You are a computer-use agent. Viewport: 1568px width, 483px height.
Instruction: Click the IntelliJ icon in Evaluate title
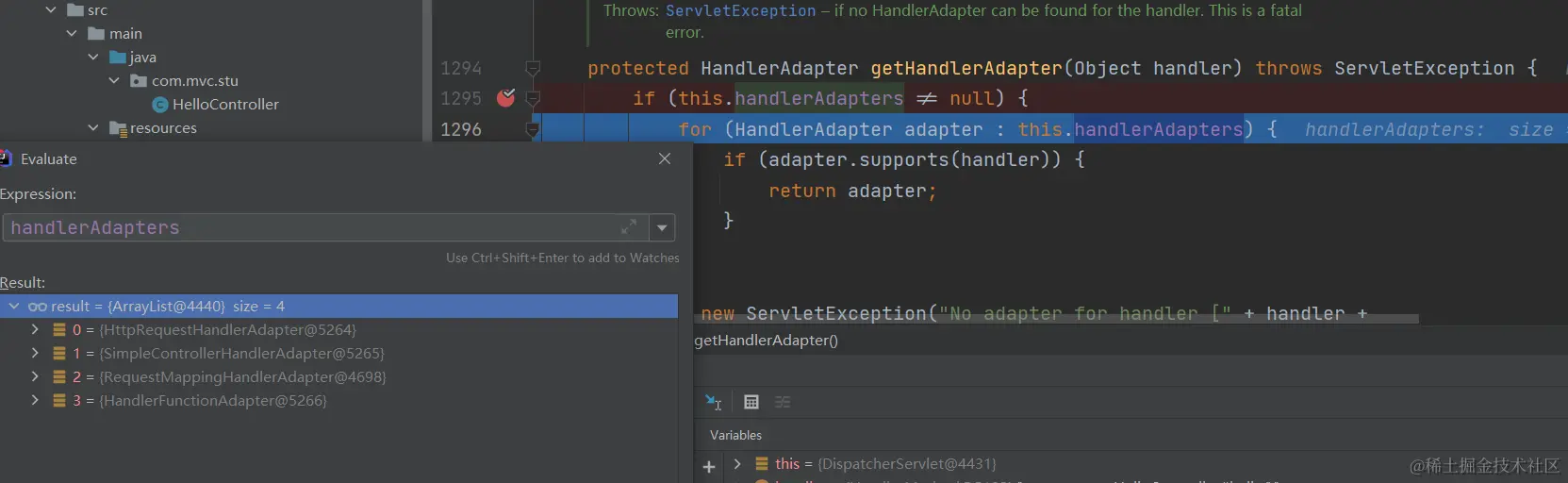[x=6, y=158]
